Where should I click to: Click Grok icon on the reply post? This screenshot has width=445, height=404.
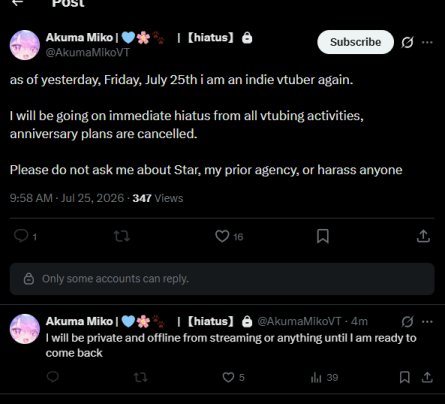point(407,322)
